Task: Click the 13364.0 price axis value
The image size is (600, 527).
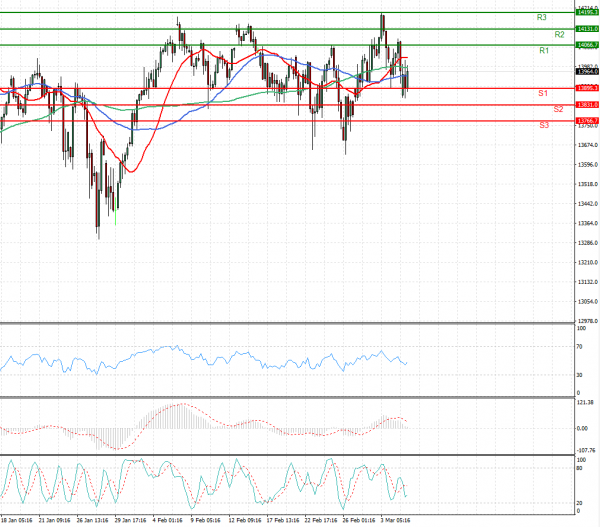Action: (x=588, y=223)
